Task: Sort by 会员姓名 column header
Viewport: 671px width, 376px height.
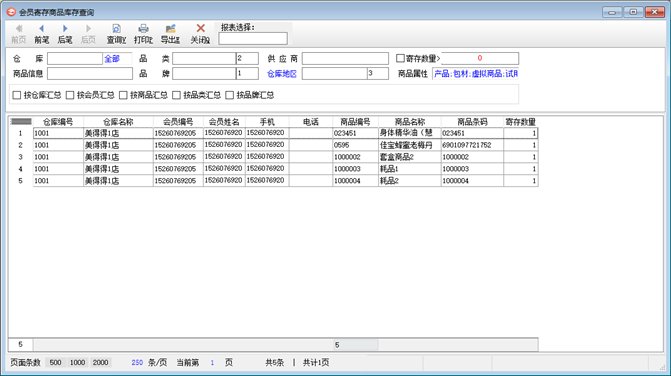Action: click(224, 122)
